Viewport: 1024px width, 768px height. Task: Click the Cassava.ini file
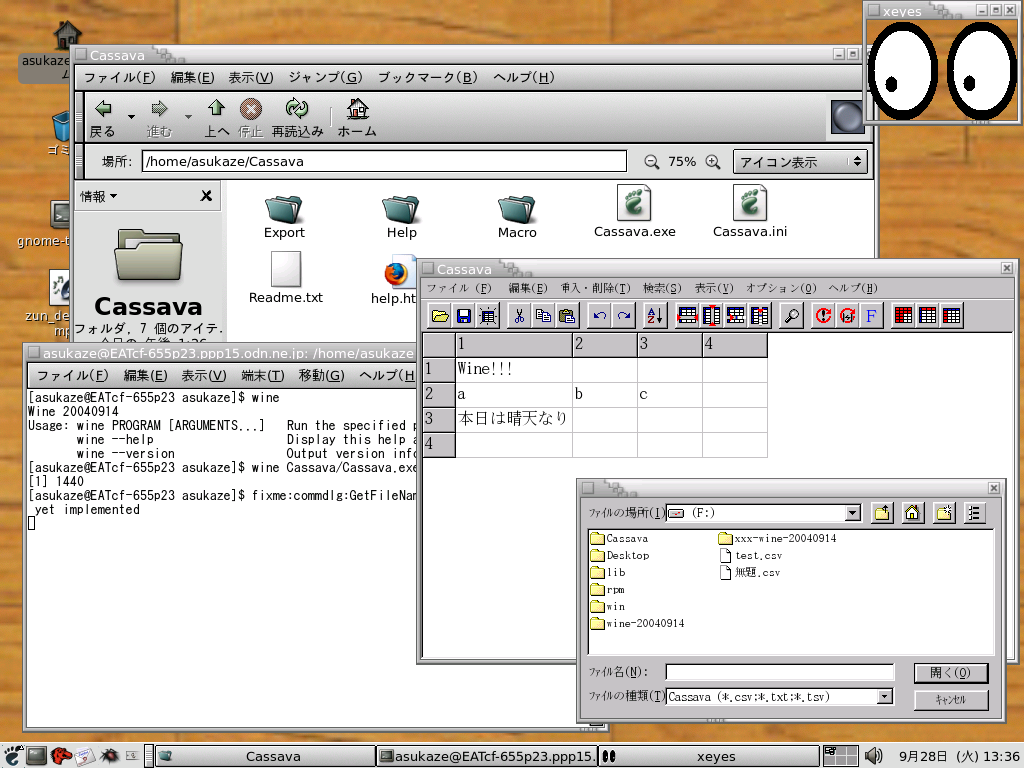750,212
